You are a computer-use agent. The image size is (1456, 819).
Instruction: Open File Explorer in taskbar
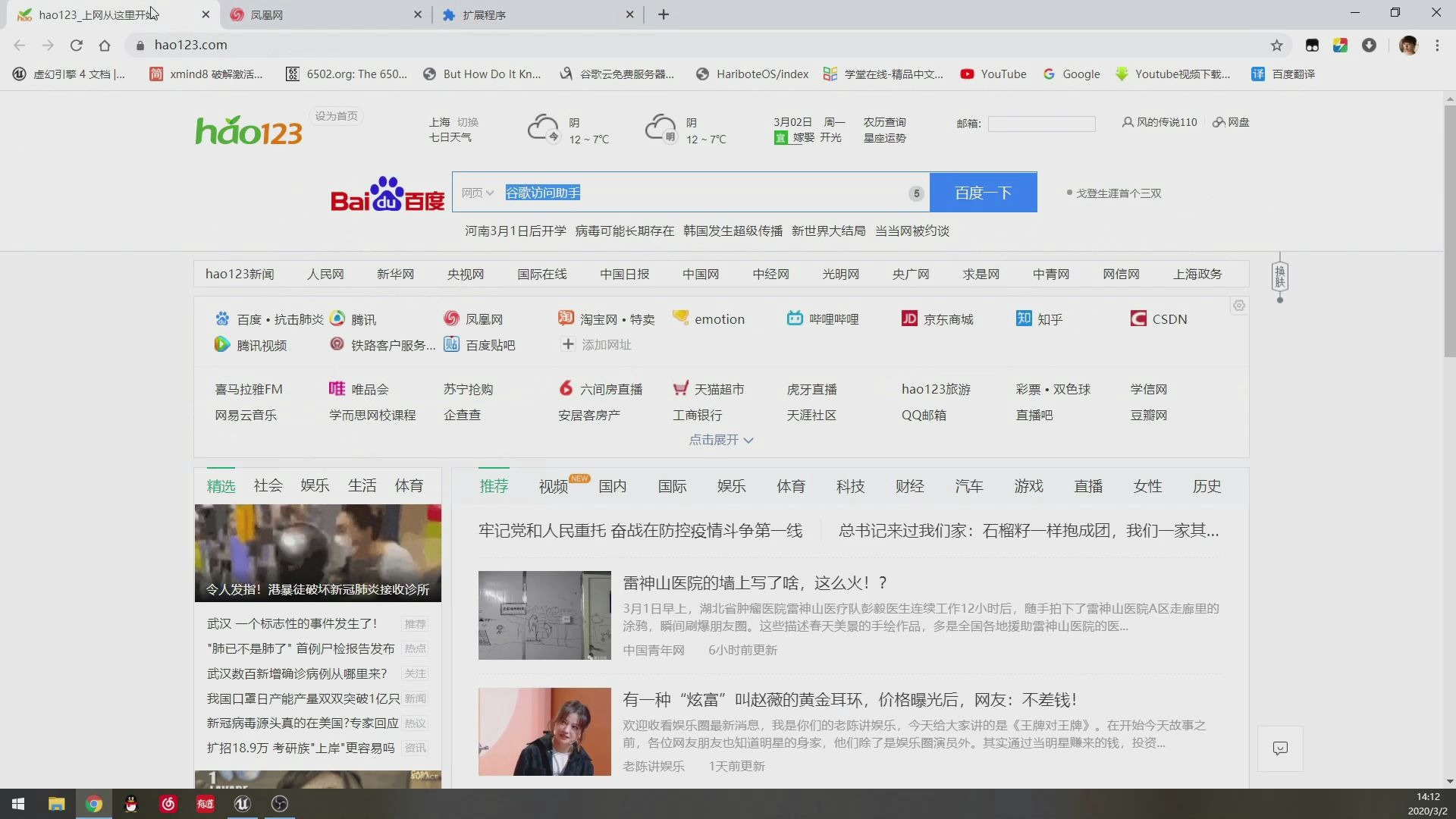click(x=56, y=804)
